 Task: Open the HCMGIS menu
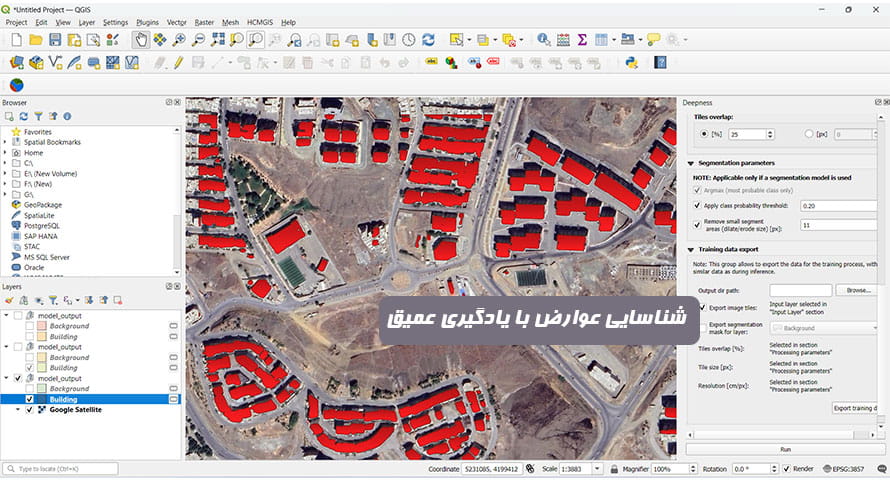[x=260, y=22]
